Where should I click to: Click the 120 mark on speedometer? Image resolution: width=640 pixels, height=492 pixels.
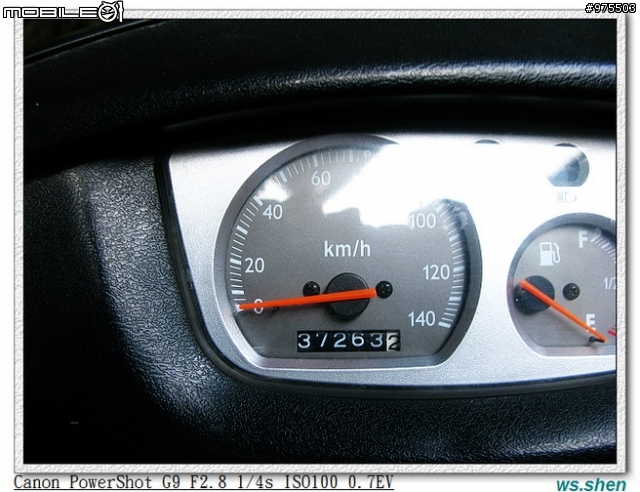[436, 272]
